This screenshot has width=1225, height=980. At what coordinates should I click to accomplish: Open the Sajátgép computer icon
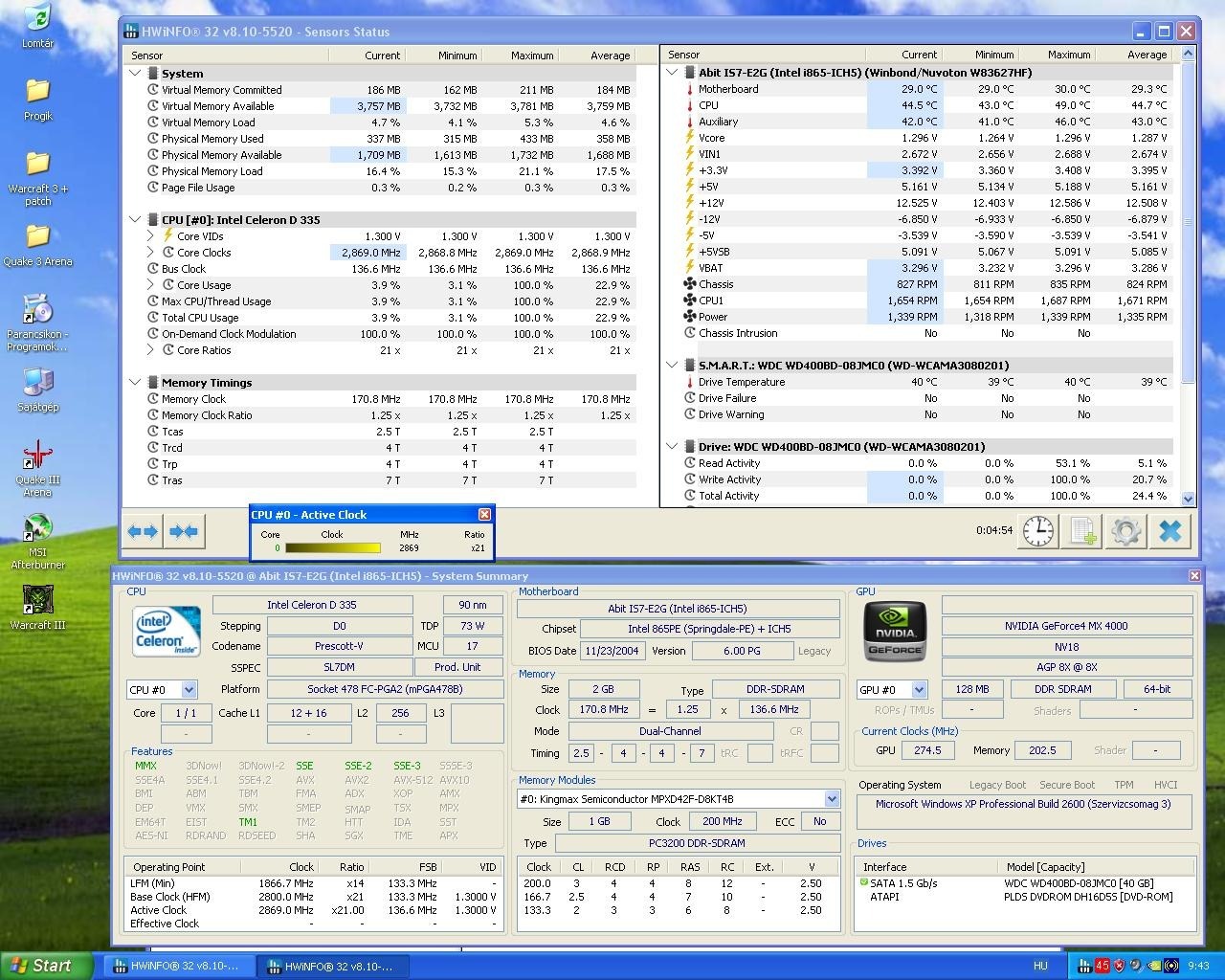pyautogui.click(x=37, y=390)
